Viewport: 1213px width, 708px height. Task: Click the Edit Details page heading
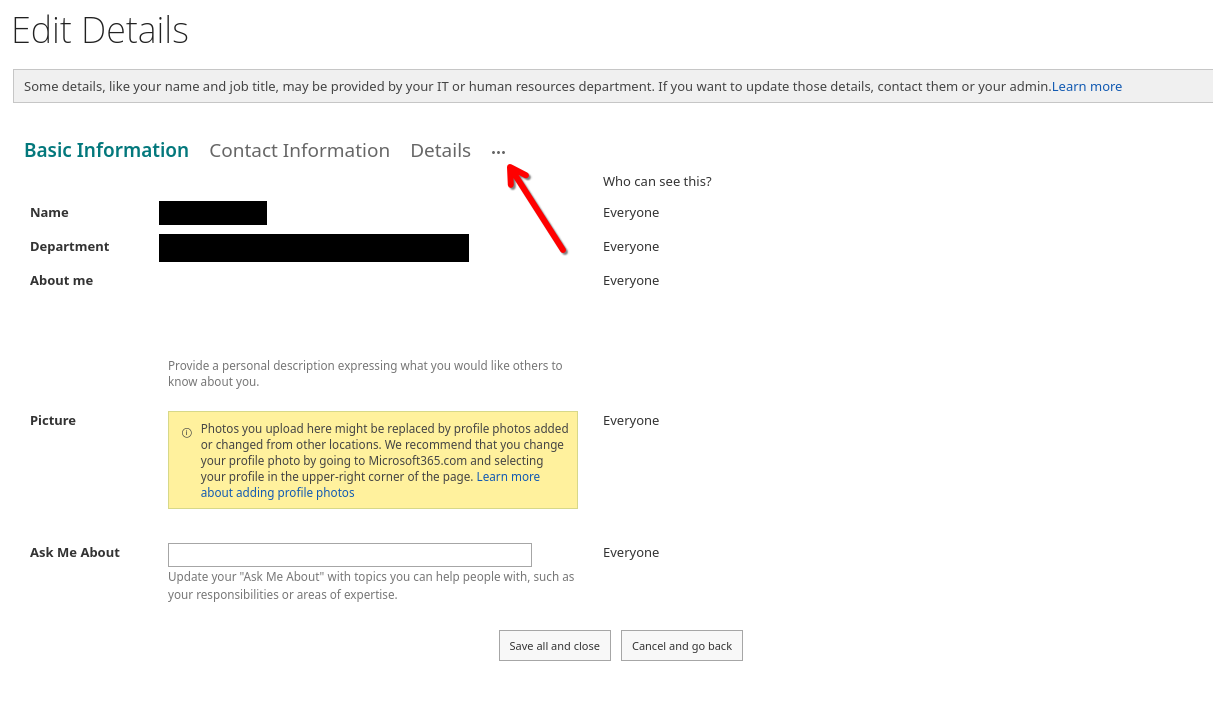[100, 30]
